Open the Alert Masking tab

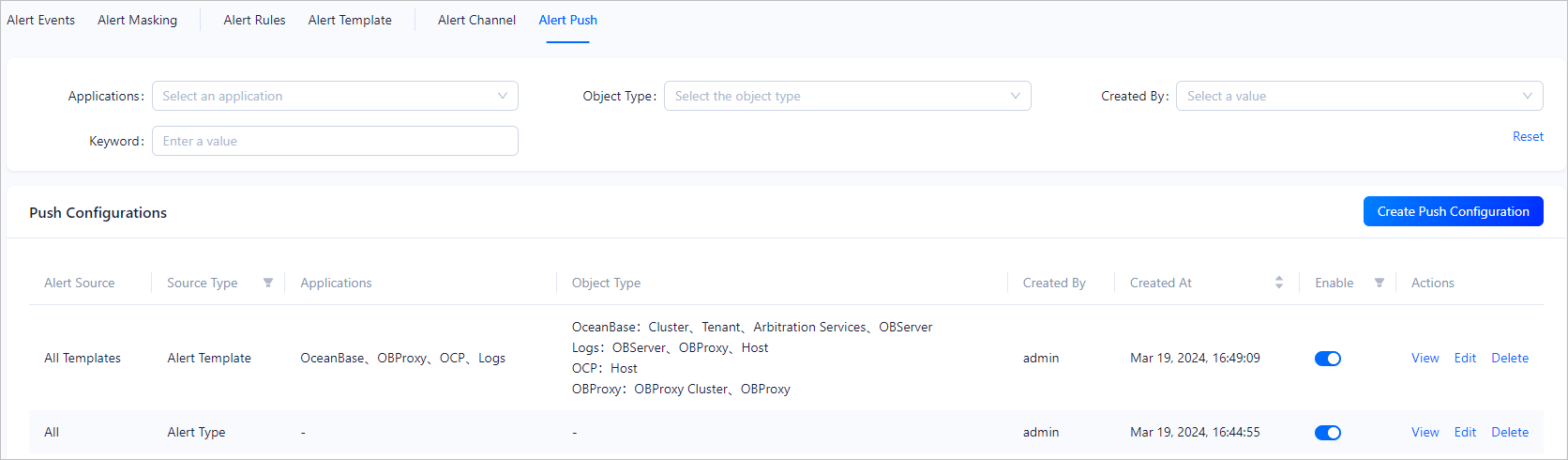click(x=137, y=20)
